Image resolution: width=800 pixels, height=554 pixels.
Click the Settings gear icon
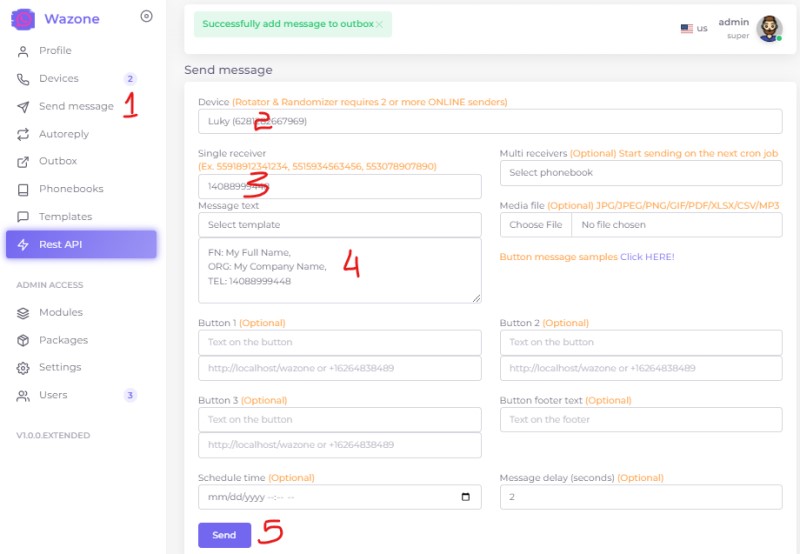tap(23, 368)
